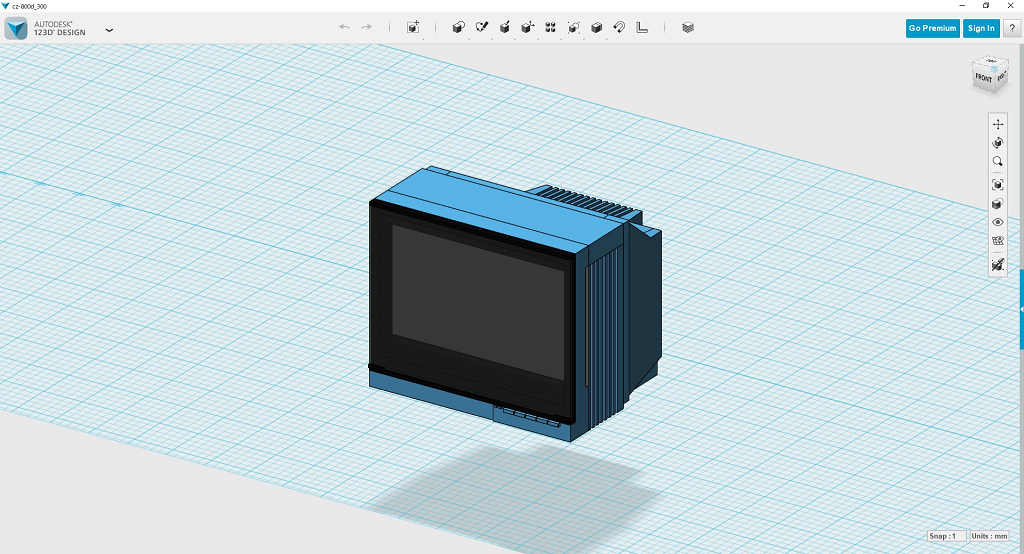This screenshot has width=1024, height=554.
Task: Open the Pattern tool with four cubes
Action: 550,27
